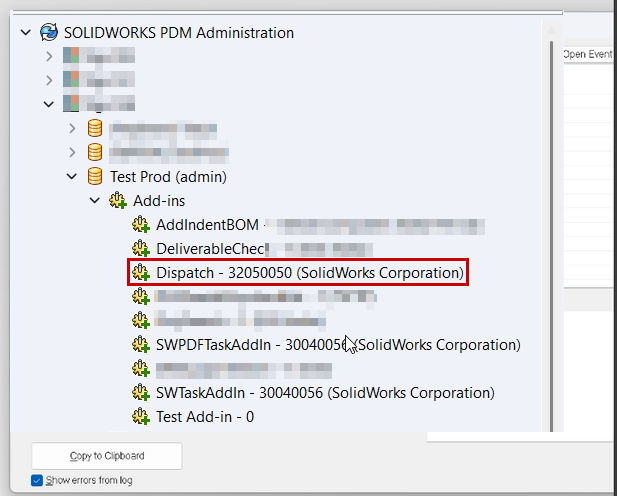617x496 pixels.
Task: Select the DeliverableChec add-in text
Action: point(211,249)
